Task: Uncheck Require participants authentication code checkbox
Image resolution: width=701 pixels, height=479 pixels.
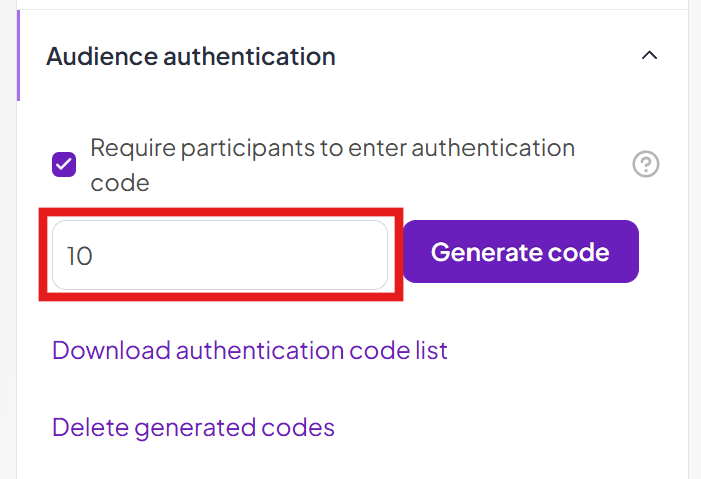Action: [x=64, y=165]
